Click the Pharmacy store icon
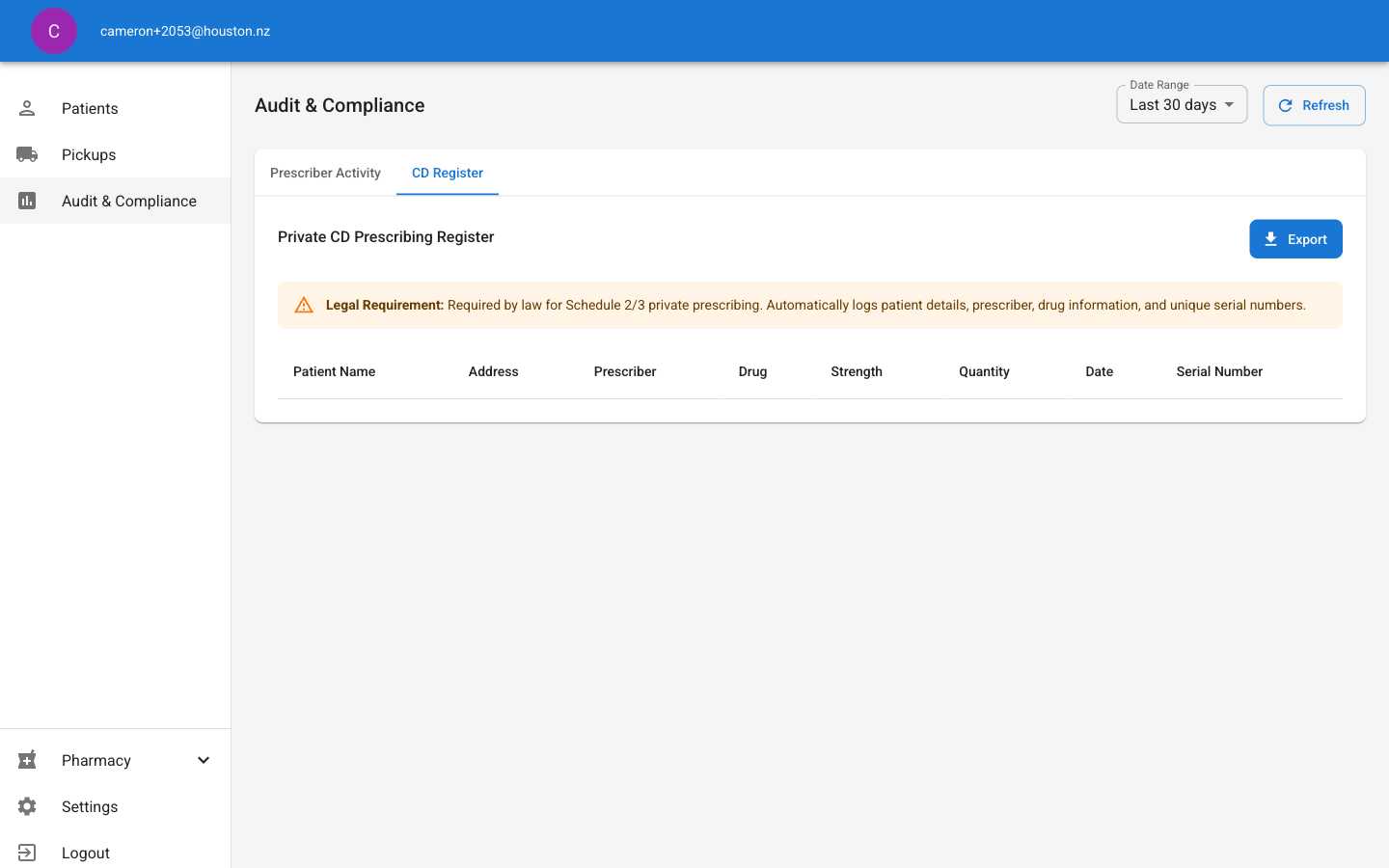Image resolution: width=1389 pixels, height=868 pixels. pos(27,760)
